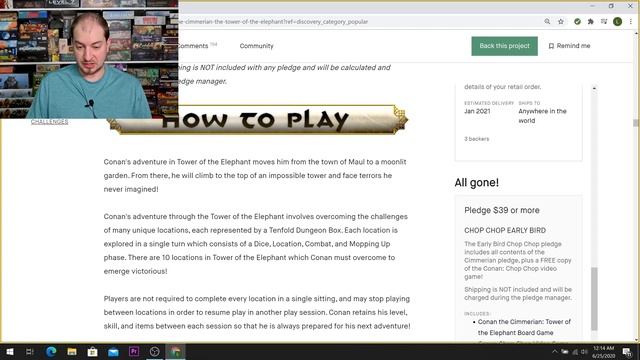Click the battery icon in system tray
The height and width of the screenshot is (360, 640).
[x=565, y=351]
